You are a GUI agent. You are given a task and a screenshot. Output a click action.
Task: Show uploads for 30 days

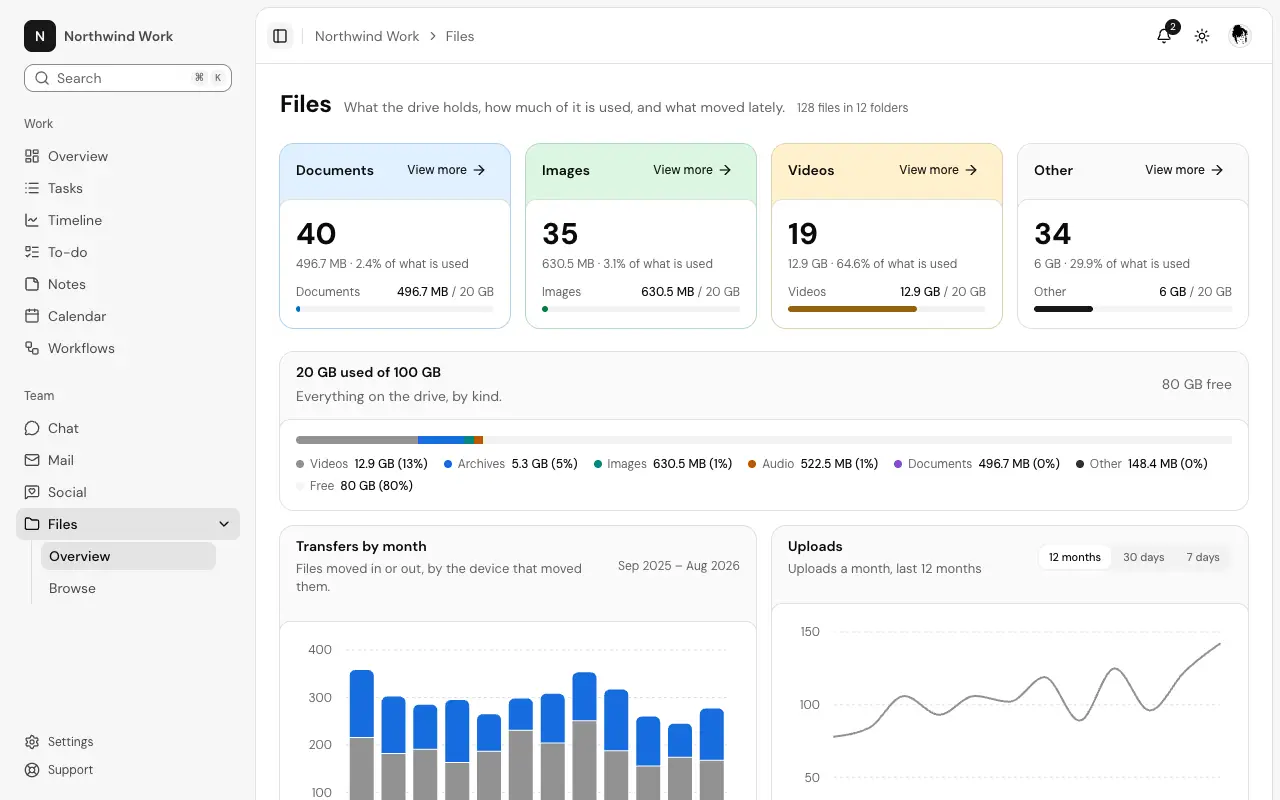point(1143,557)
